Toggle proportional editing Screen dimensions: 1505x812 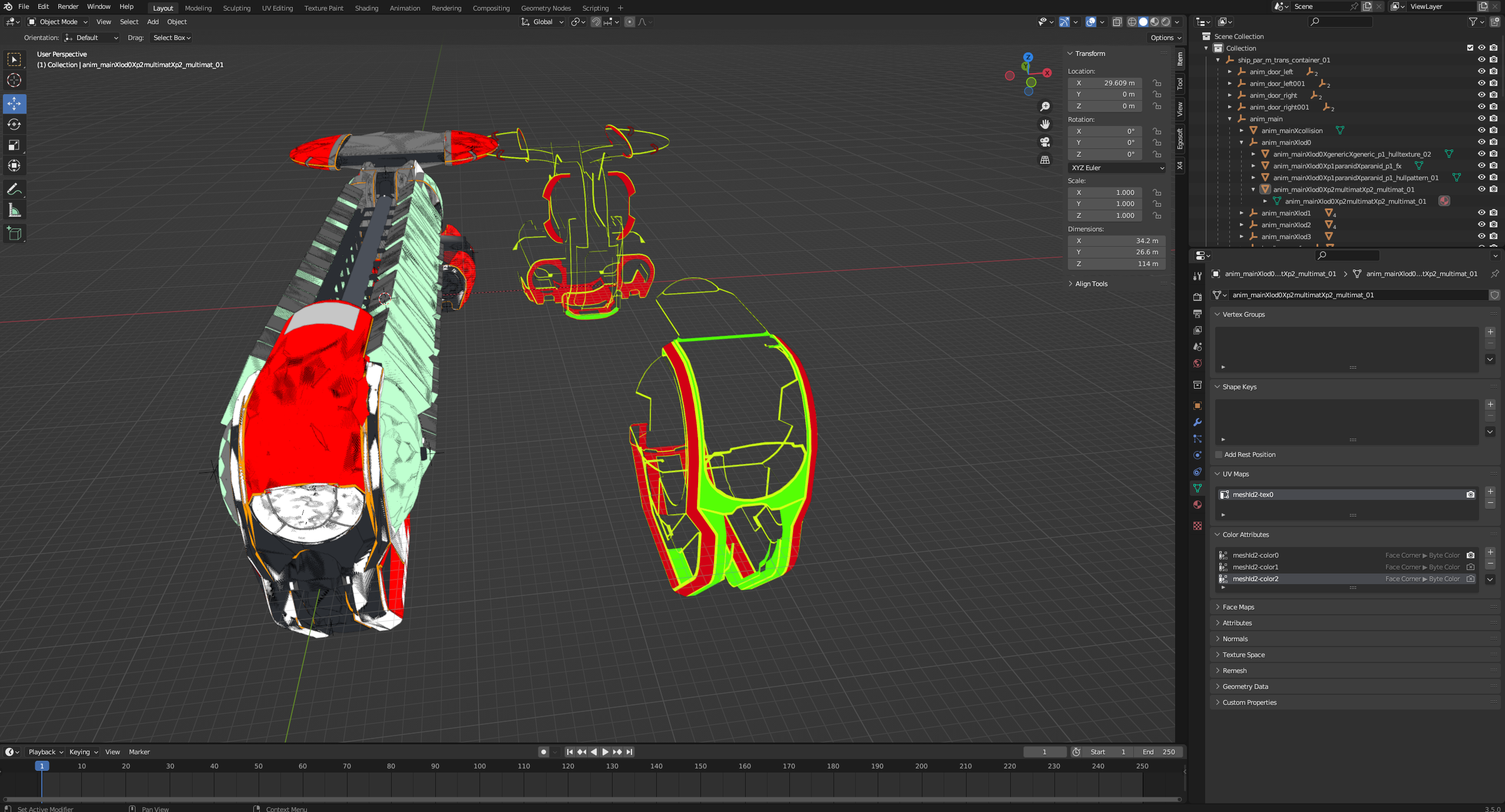point(630,22)
